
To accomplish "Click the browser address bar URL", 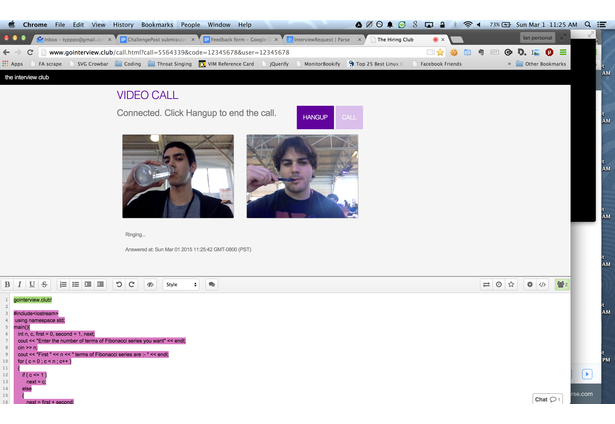I will pos(169,52).
